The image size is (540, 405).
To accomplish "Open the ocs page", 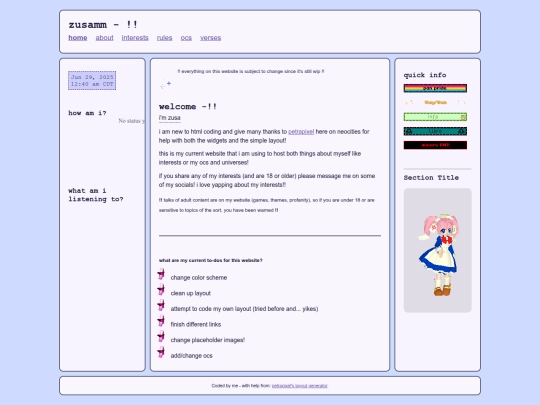I will click(x=186, y=38).
